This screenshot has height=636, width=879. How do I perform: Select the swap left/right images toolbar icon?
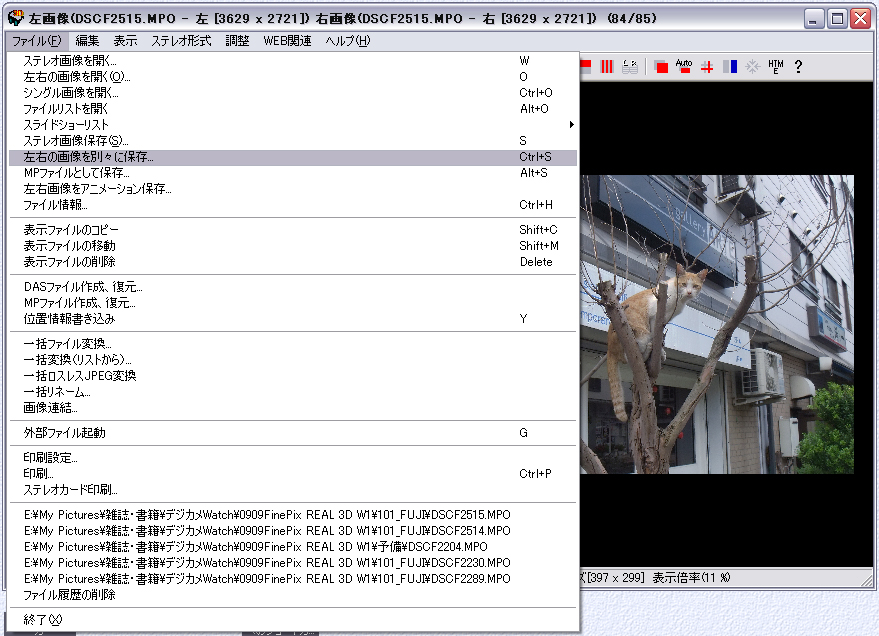tap(631, 65)
